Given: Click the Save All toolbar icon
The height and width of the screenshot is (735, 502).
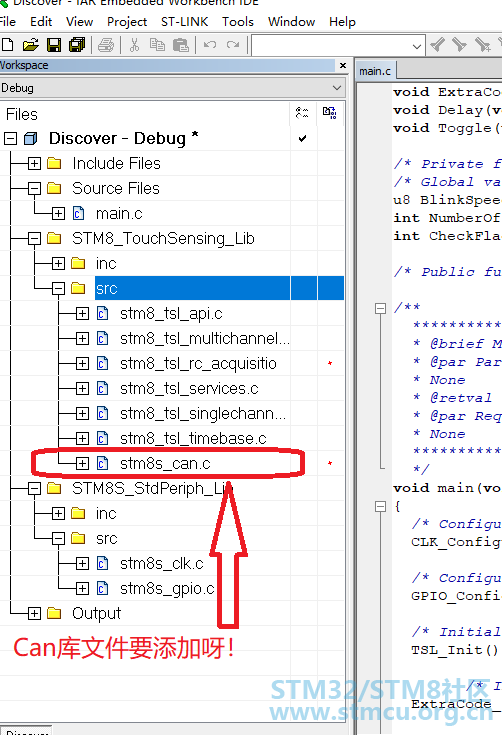Looking at the screenshot, I should [77, 45].
